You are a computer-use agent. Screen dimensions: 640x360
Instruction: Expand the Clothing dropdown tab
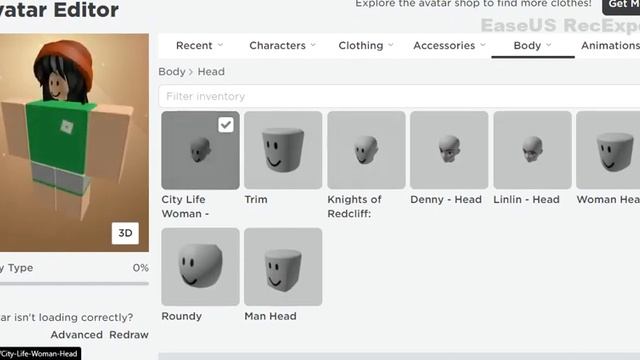point(366,45)
